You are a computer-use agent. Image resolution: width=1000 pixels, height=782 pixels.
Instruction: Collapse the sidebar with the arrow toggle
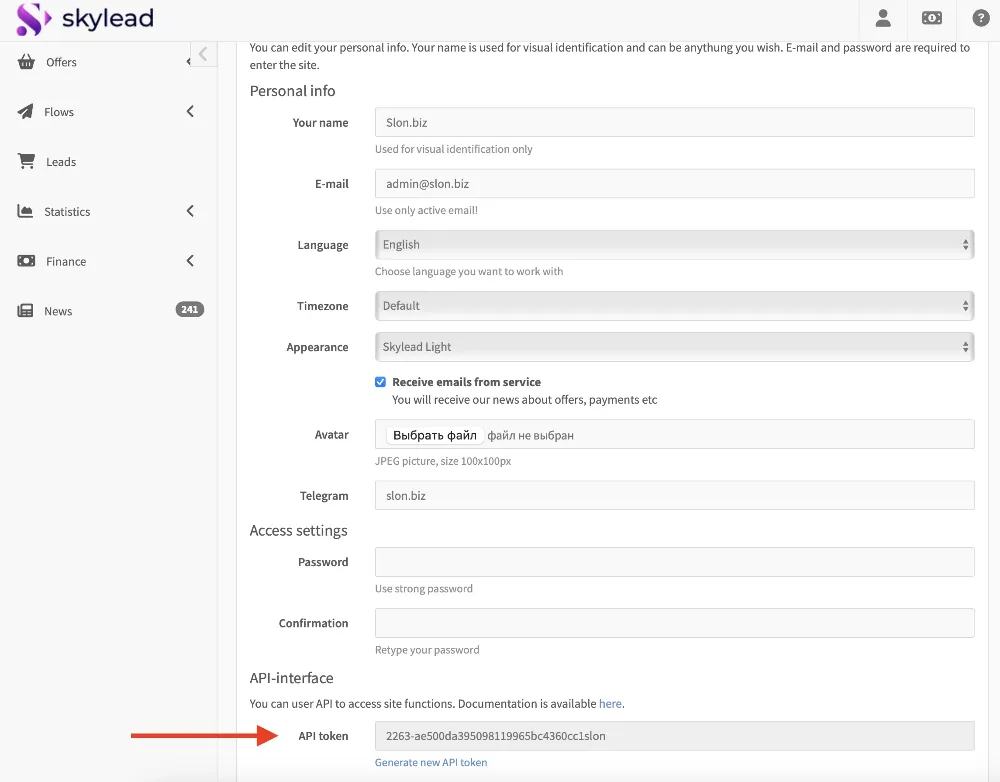203,54
